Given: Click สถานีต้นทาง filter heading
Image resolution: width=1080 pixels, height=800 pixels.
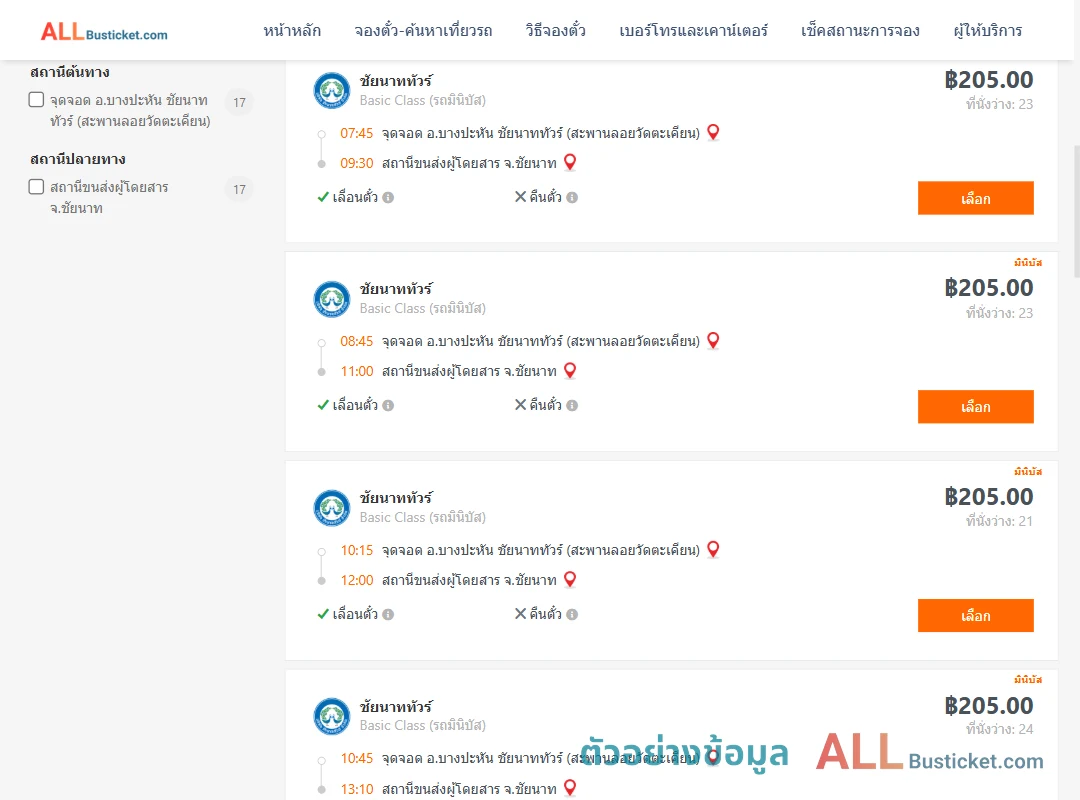Looking at the screenshot, I should tap(70, 72).
